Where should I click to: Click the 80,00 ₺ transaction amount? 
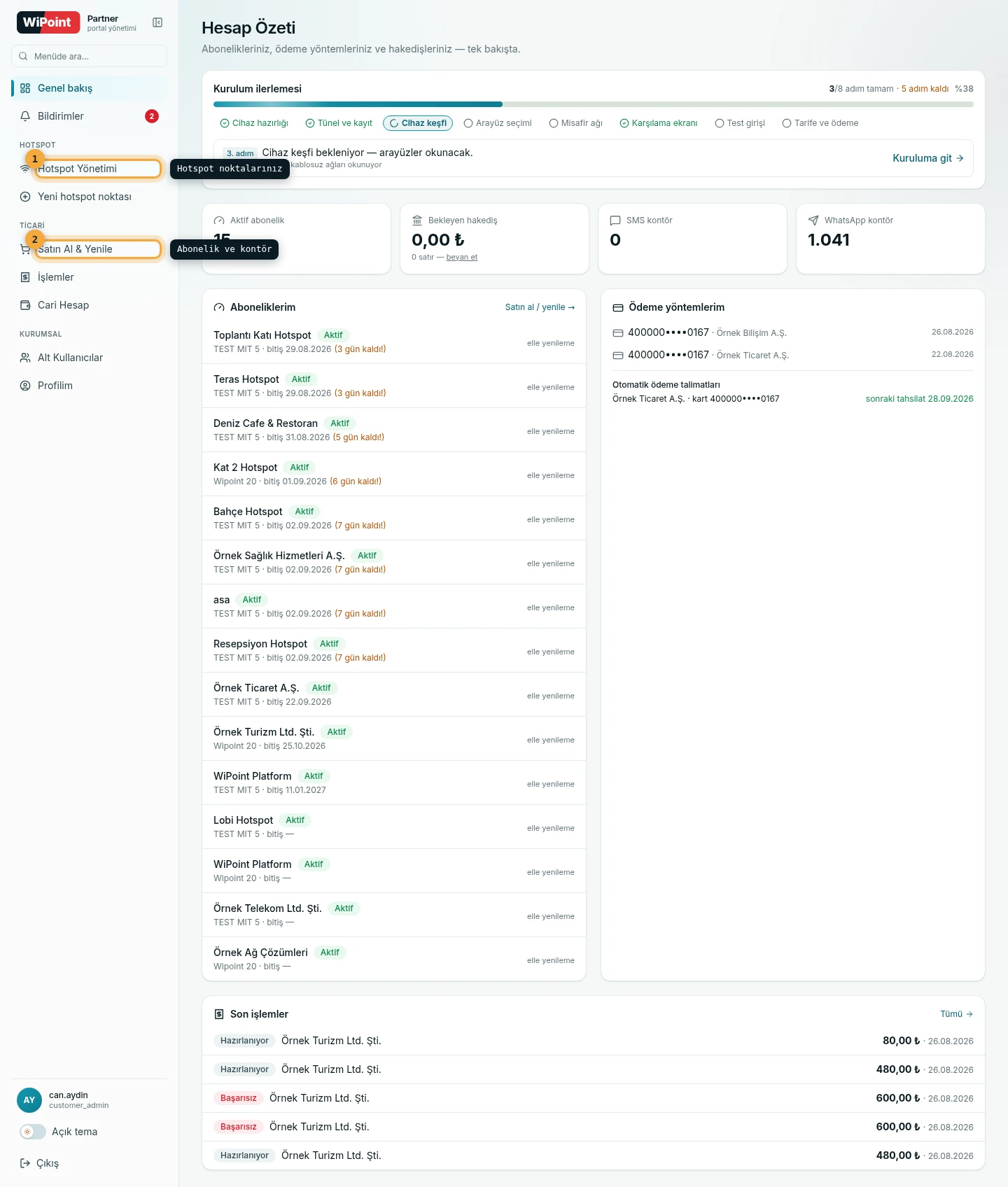(902, 1041)
